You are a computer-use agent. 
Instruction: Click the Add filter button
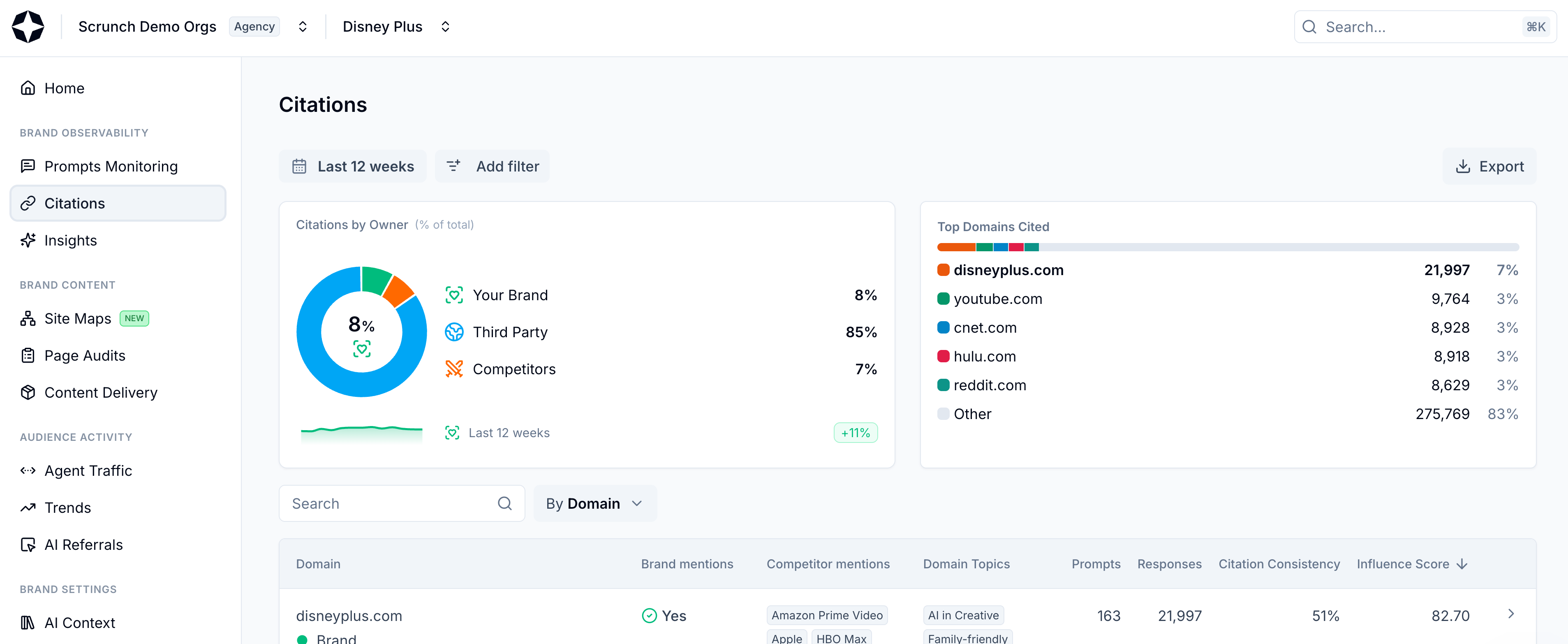point(492,166)
